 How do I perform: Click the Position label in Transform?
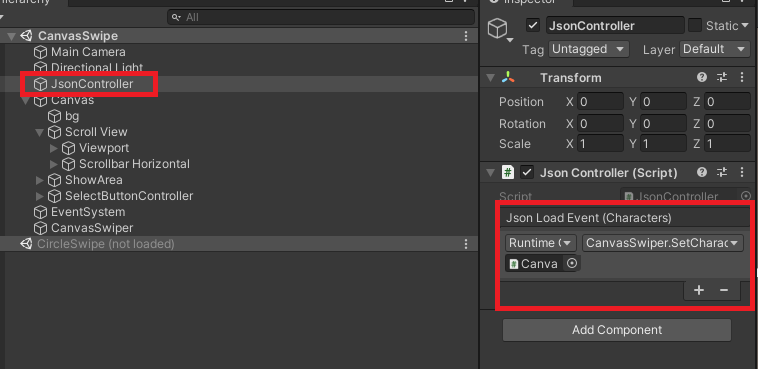click(521, 102)
